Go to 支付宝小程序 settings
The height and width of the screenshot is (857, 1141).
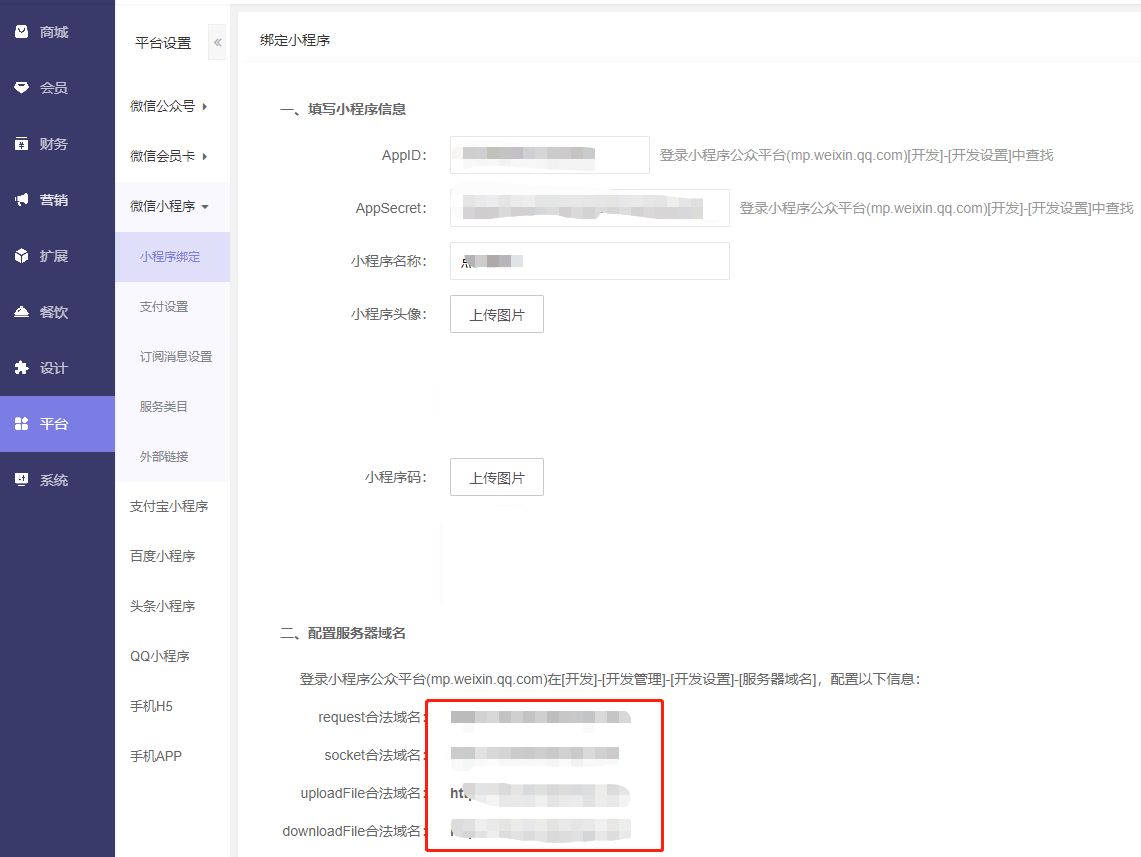pos(169,506)
